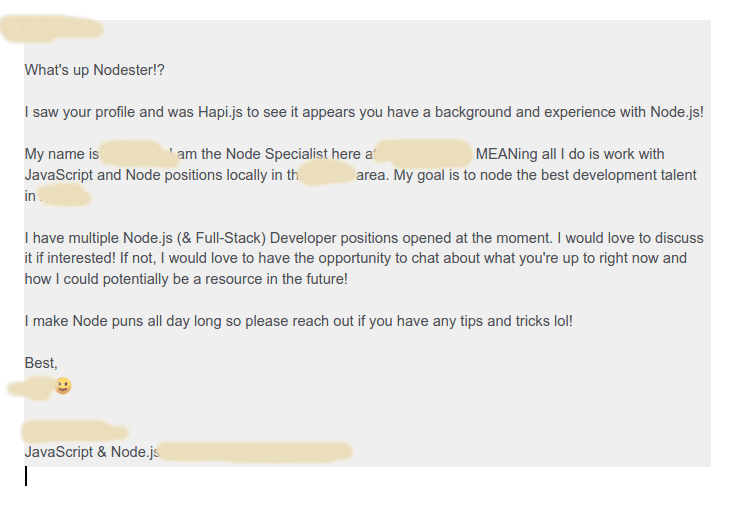Image resolution: width=746 pixels, height=521 pixels.
Task: Click the "What's up Nodester!?" greeting line
Action: point(95,70)
